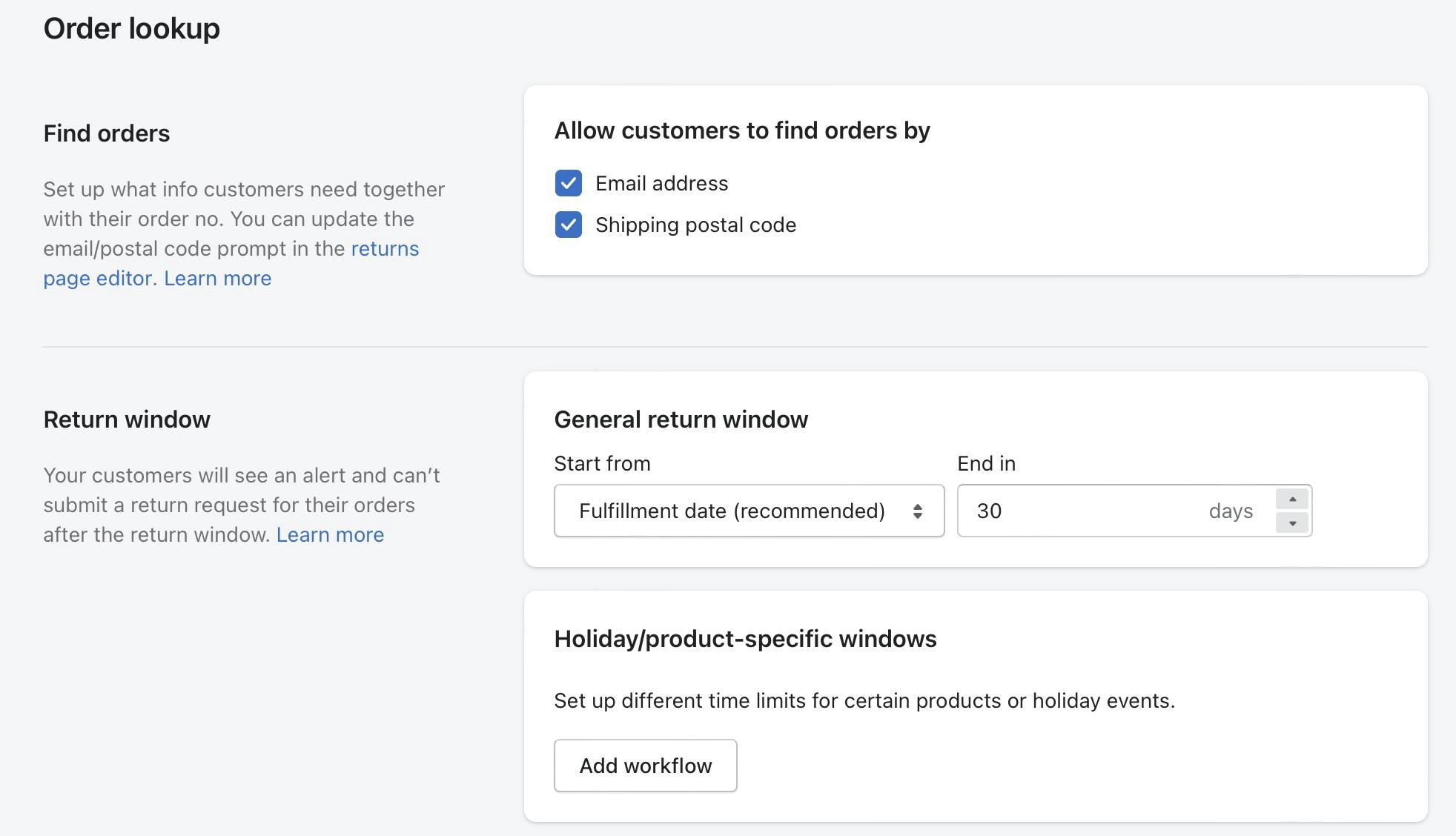Click the Email address label text
The height and width of the screenshot is (836, 1456).
(661, 183)
